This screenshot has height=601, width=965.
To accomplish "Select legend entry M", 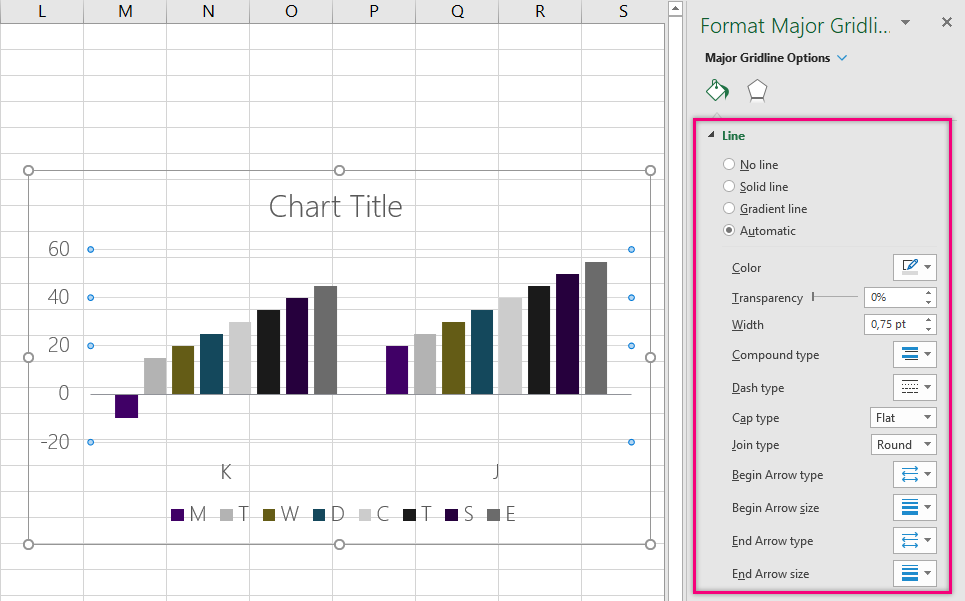I will click(189, 514).
